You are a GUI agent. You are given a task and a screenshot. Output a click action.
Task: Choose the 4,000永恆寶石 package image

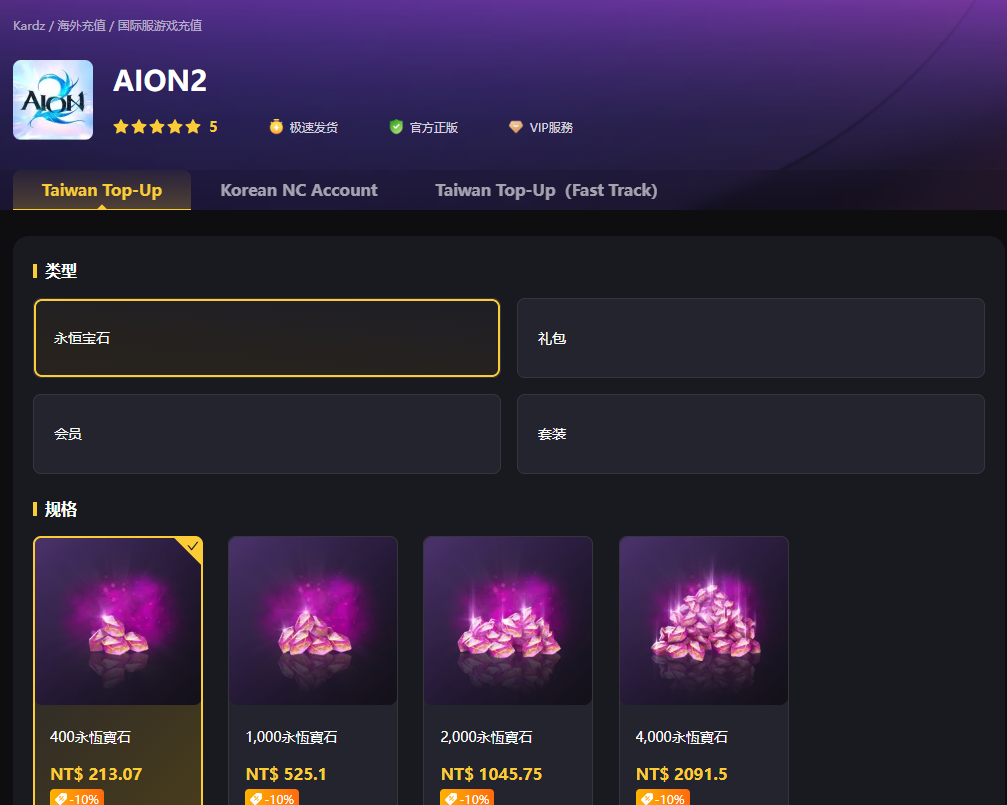[704, 621]
